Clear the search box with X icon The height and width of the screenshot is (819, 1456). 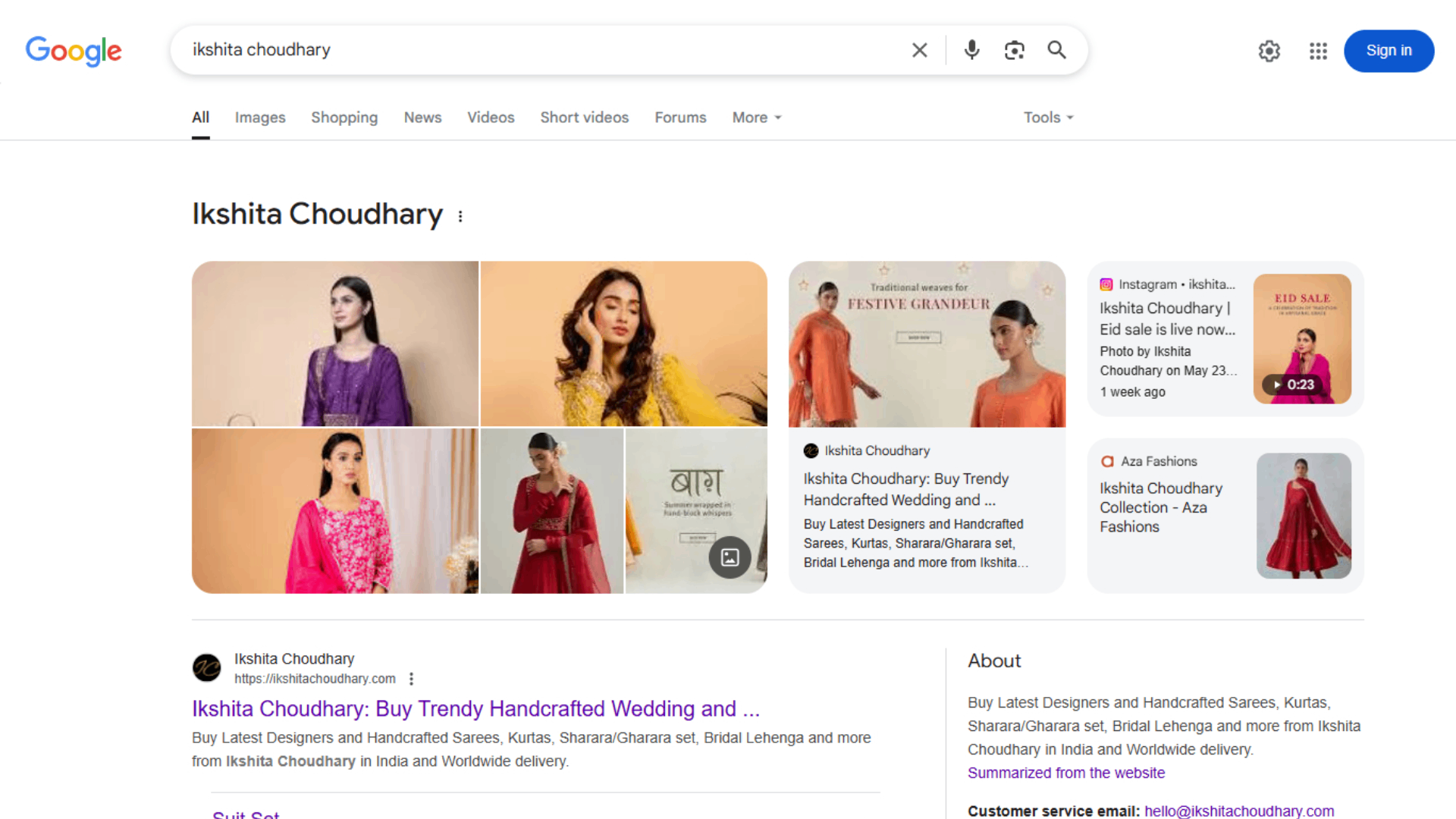tap(919, 50)
